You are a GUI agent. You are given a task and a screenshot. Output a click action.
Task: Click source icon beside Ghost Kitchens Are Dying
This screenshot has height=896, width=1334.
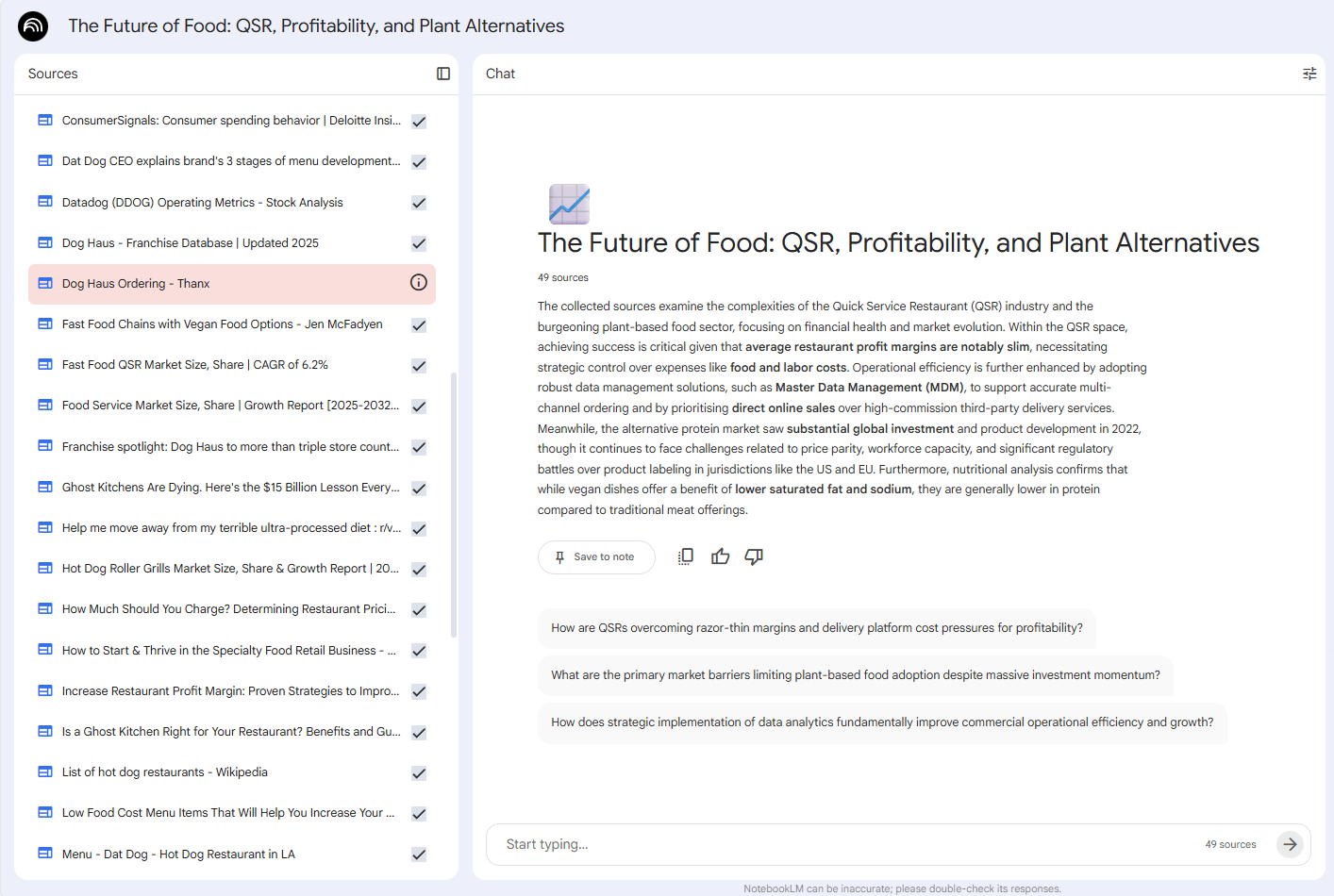pos(45,487)
